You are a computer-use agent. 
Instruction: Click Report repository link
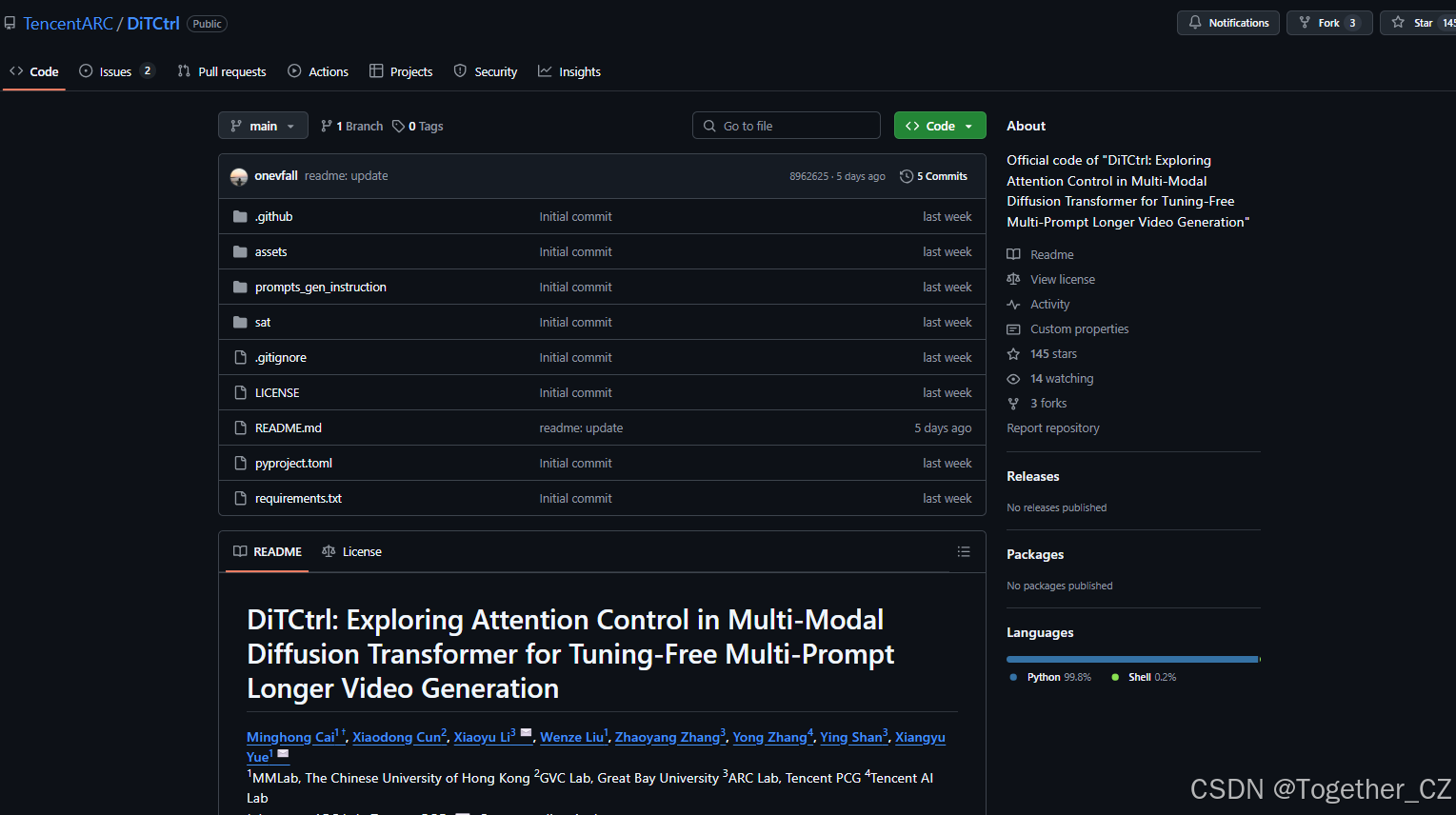[x=1053, y=427]
